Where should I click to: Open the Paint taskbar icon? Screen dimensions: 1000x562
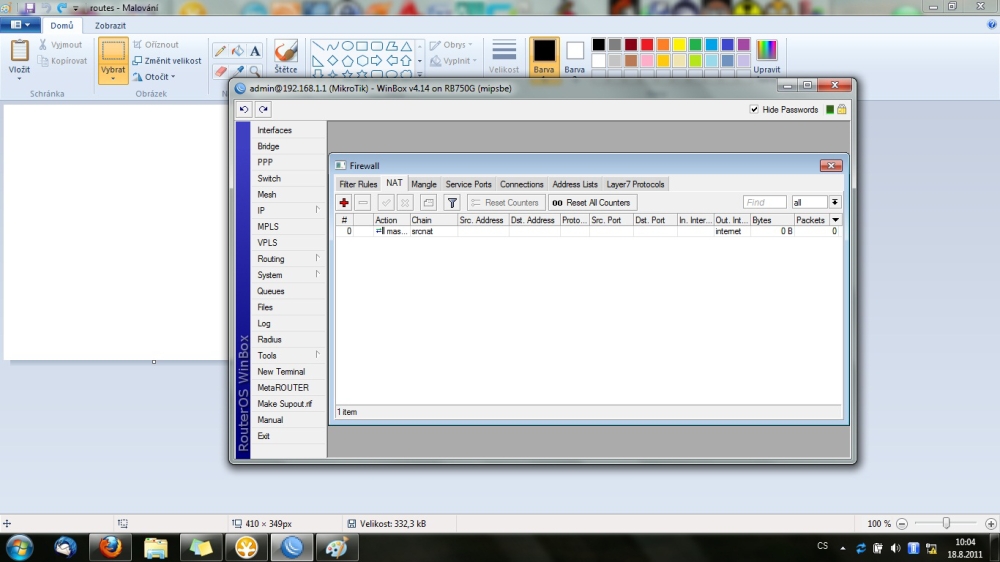[337, 547]
